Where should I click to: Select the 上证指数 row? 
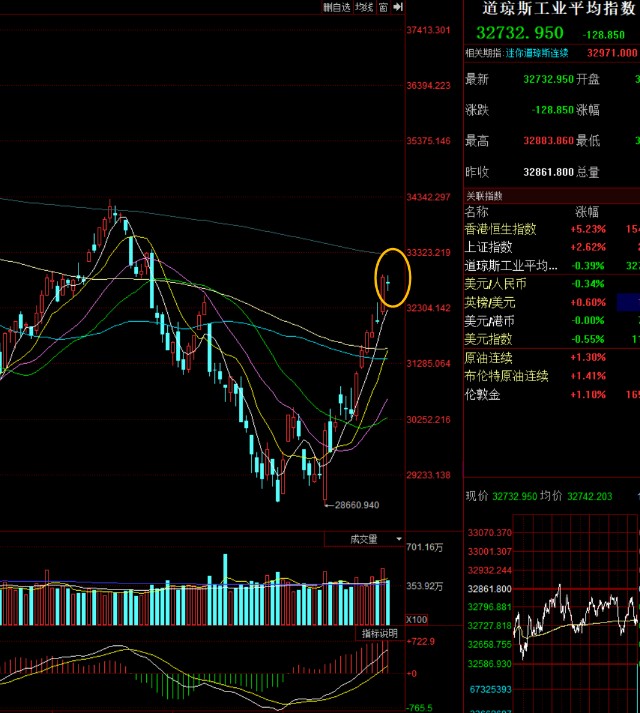(552, 247)
